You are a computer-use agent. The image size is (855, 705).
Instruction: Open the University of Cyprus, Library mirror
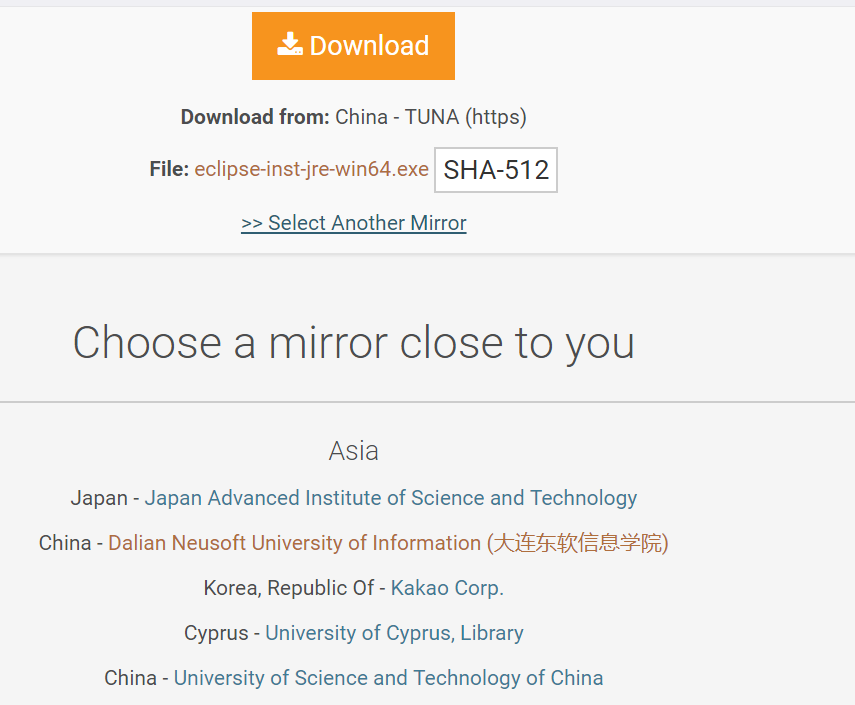click(394, 633)
